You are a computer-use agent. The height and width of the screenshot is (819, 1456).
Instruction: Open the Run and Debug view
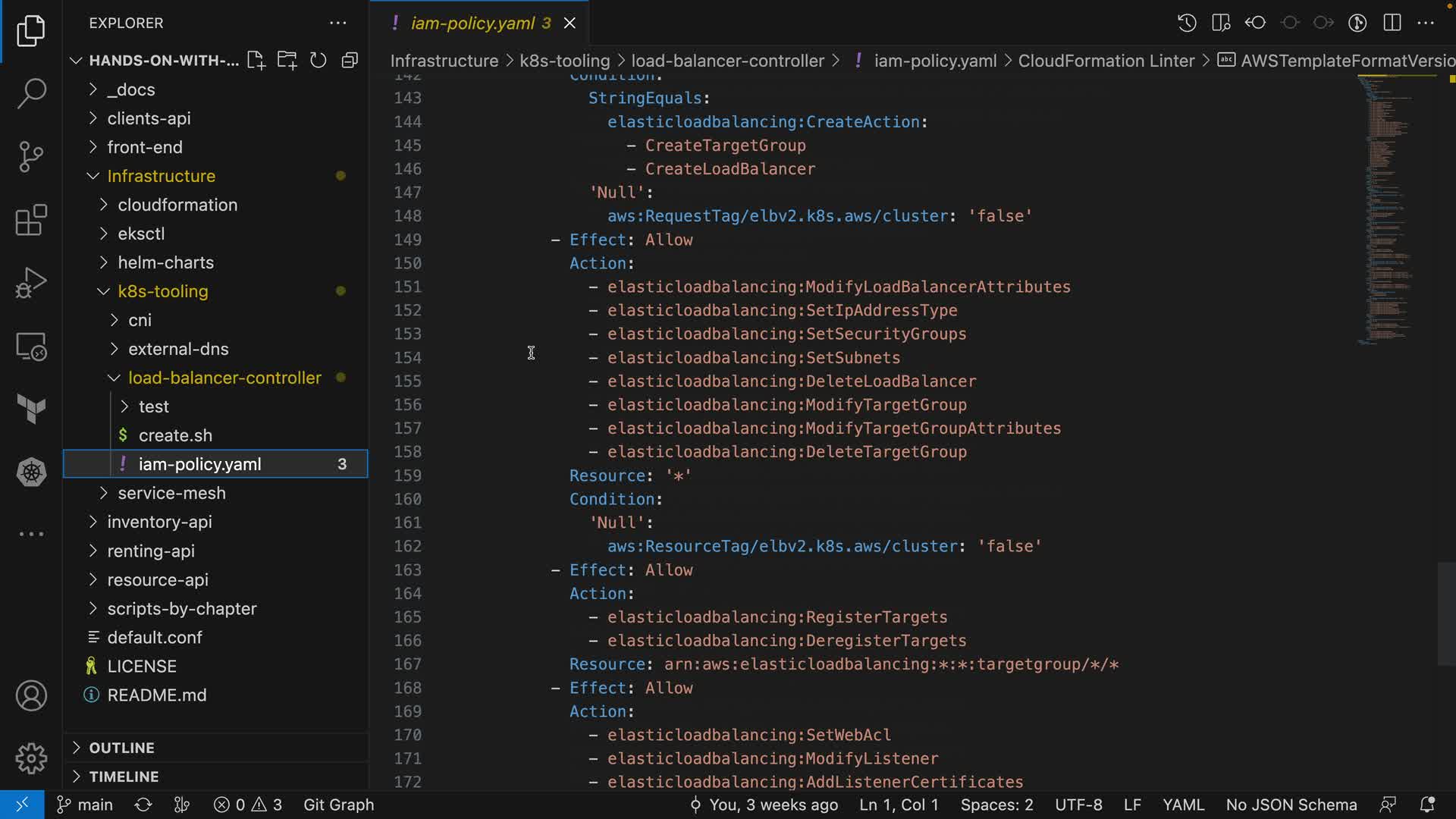tap(31, 283)
